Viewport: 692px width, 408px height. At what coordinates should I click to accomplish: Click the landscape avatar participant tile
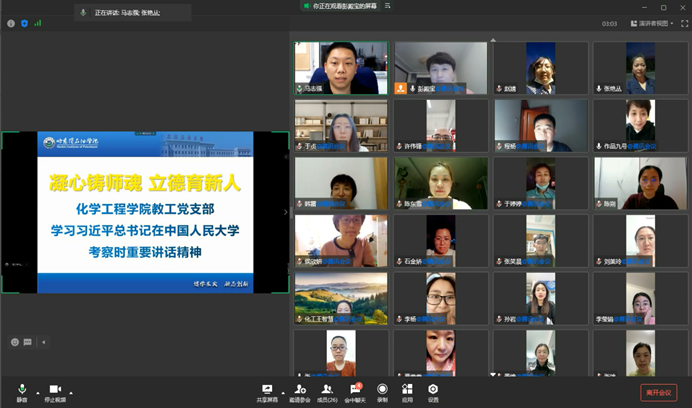[x=340, y=299]
